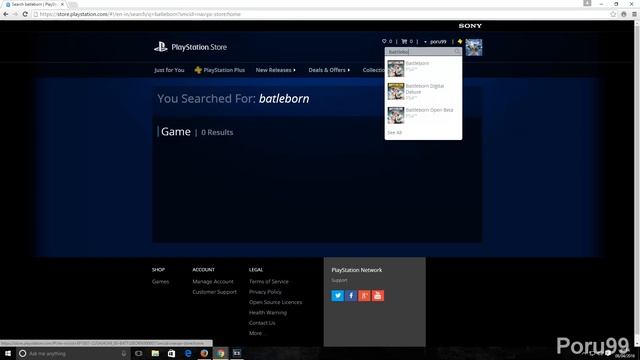Open Manage Account footer link
The height and width of the screenshot is (360, 640).
point(213,282)
